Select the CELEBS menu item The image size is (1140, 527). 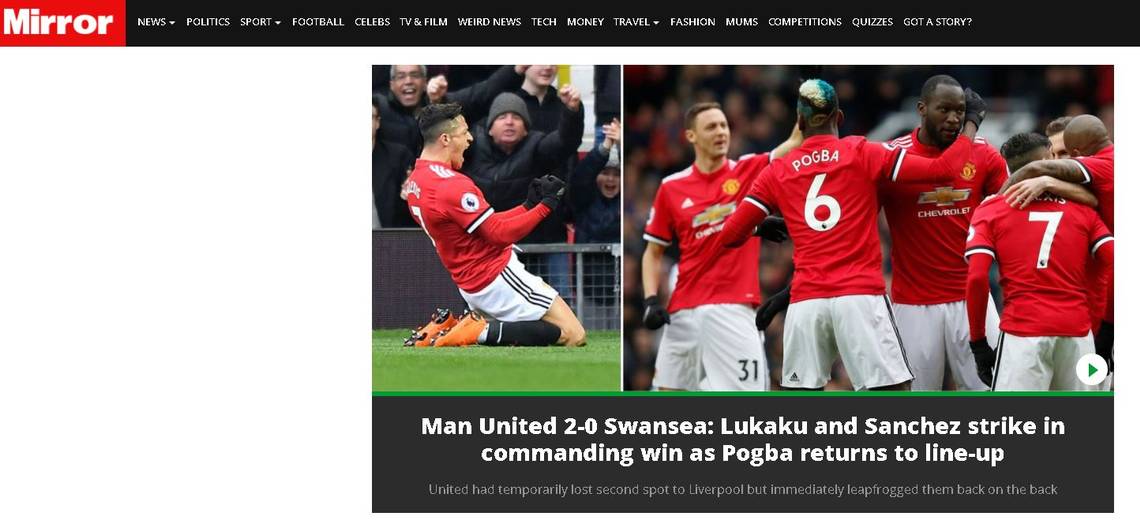[x=372, y=22]
